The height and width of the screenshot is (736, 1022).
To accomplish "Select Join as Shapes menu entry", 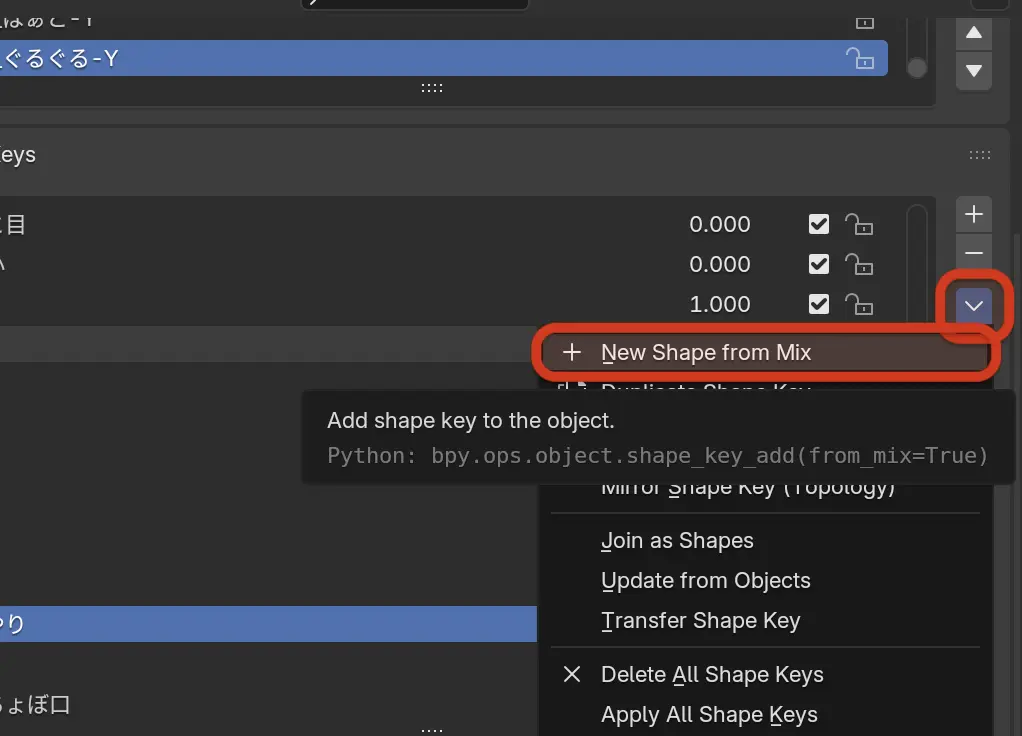I will pos(766,540).
